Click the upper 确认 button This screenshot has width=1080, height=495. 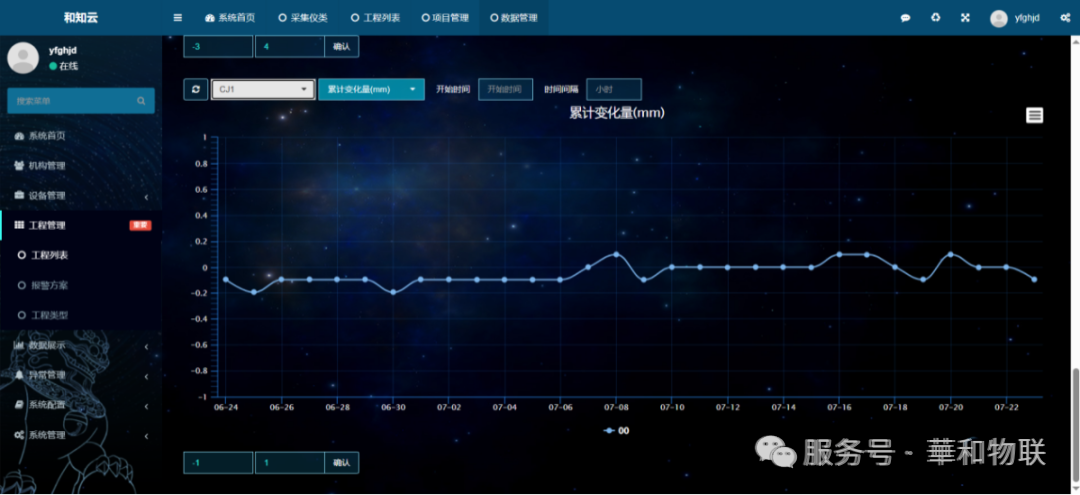coord(342,46)
